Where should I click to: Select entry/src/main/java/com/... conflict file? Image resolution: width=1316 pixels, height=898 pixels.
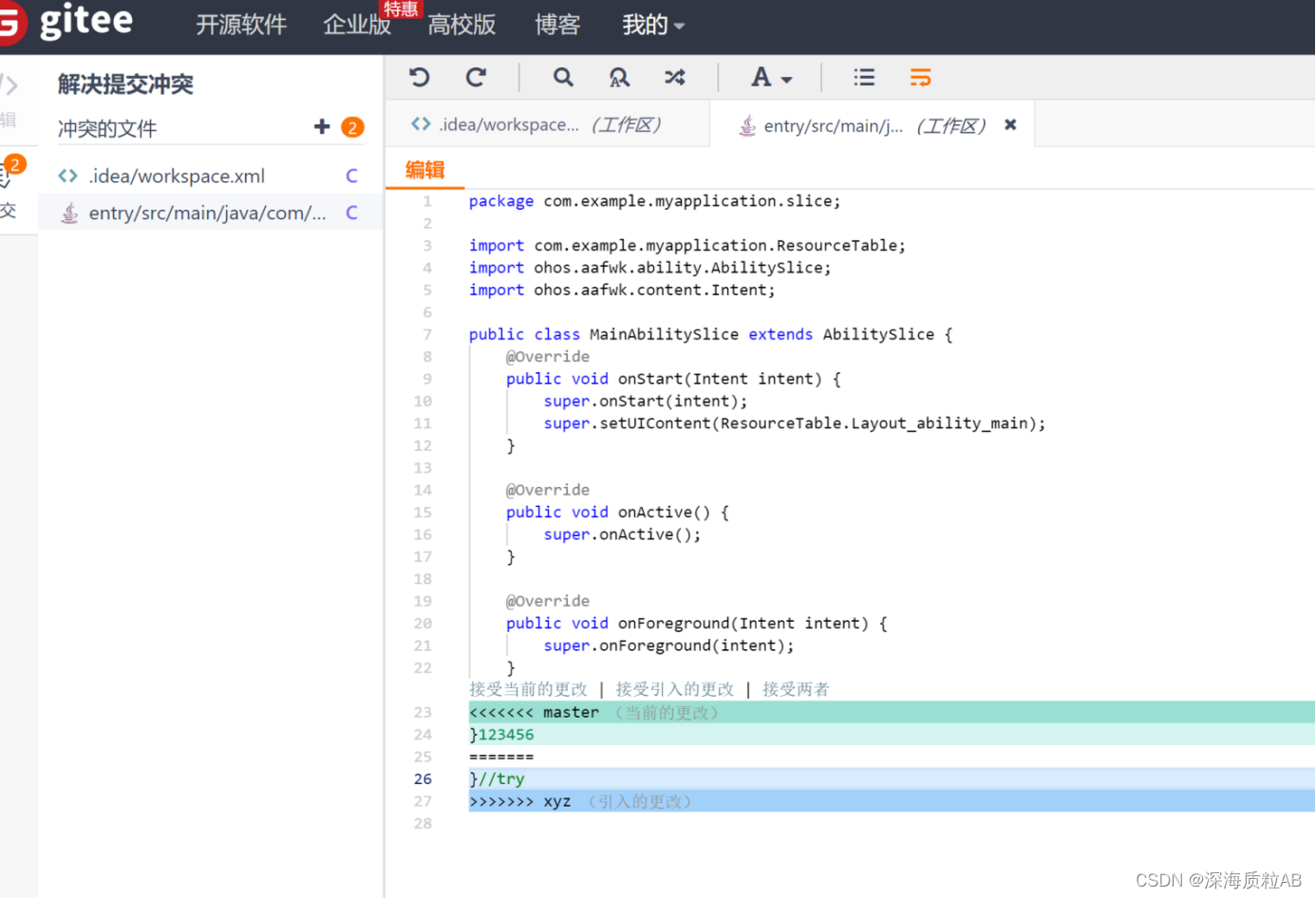tap(209, 213)
